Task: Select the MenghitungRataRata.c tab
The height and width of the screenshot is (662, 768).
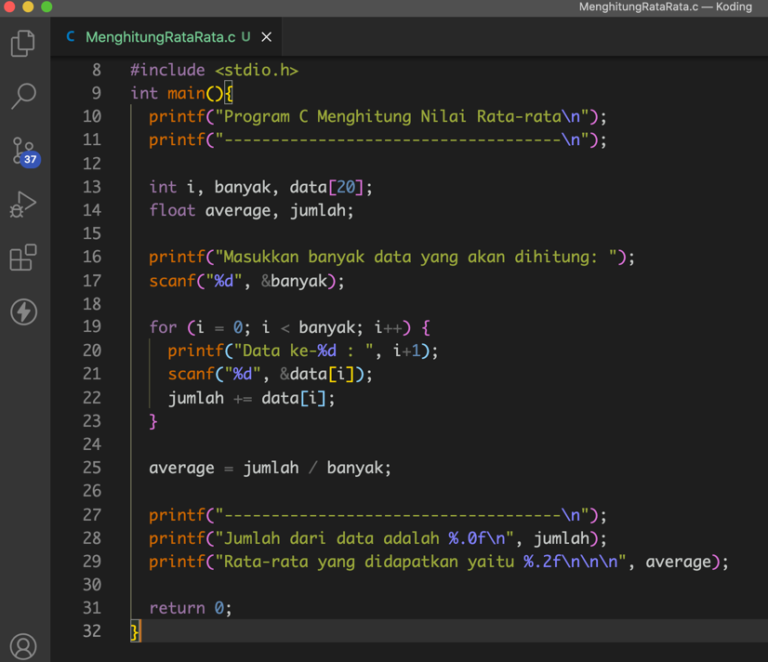Action: tap(160, 38)
